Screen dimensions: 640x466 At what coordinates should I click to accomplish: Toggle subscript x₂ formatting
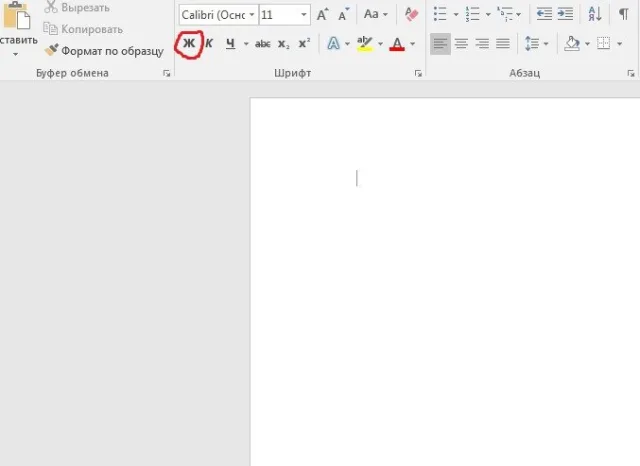[283, 44]
